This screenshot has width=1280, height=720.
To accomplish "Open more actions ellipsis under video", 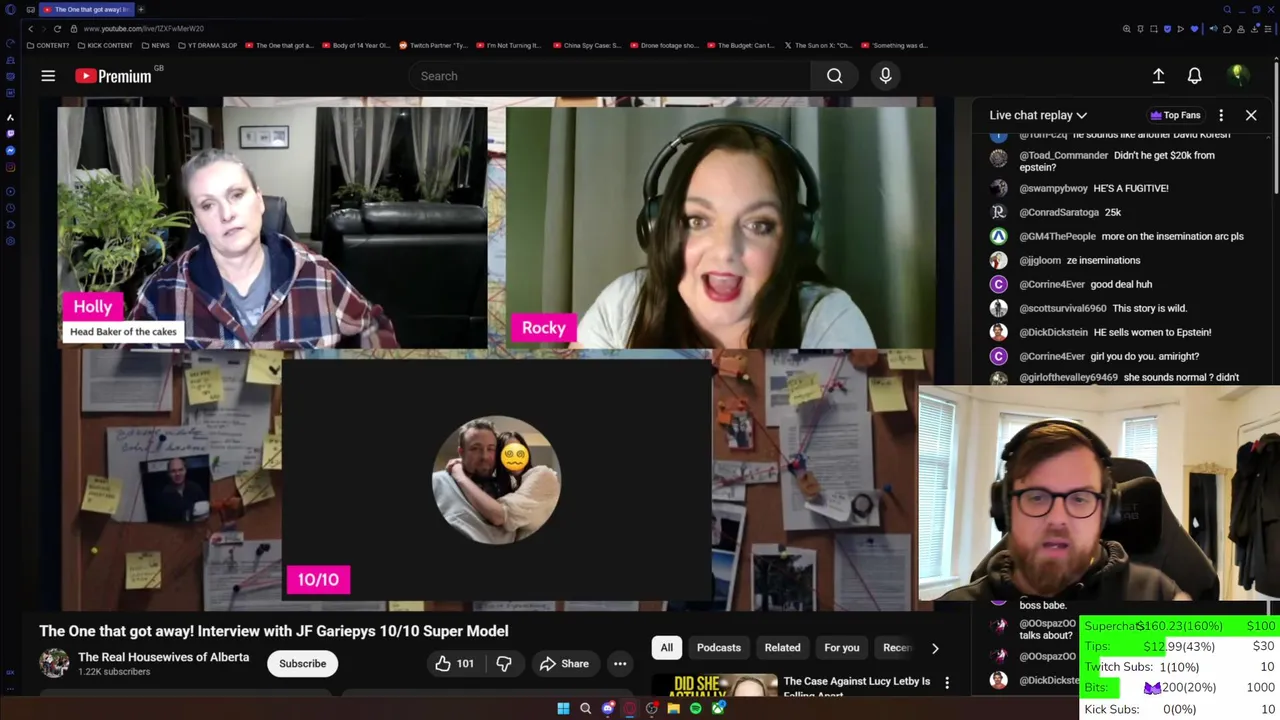I will click(620, 664).
